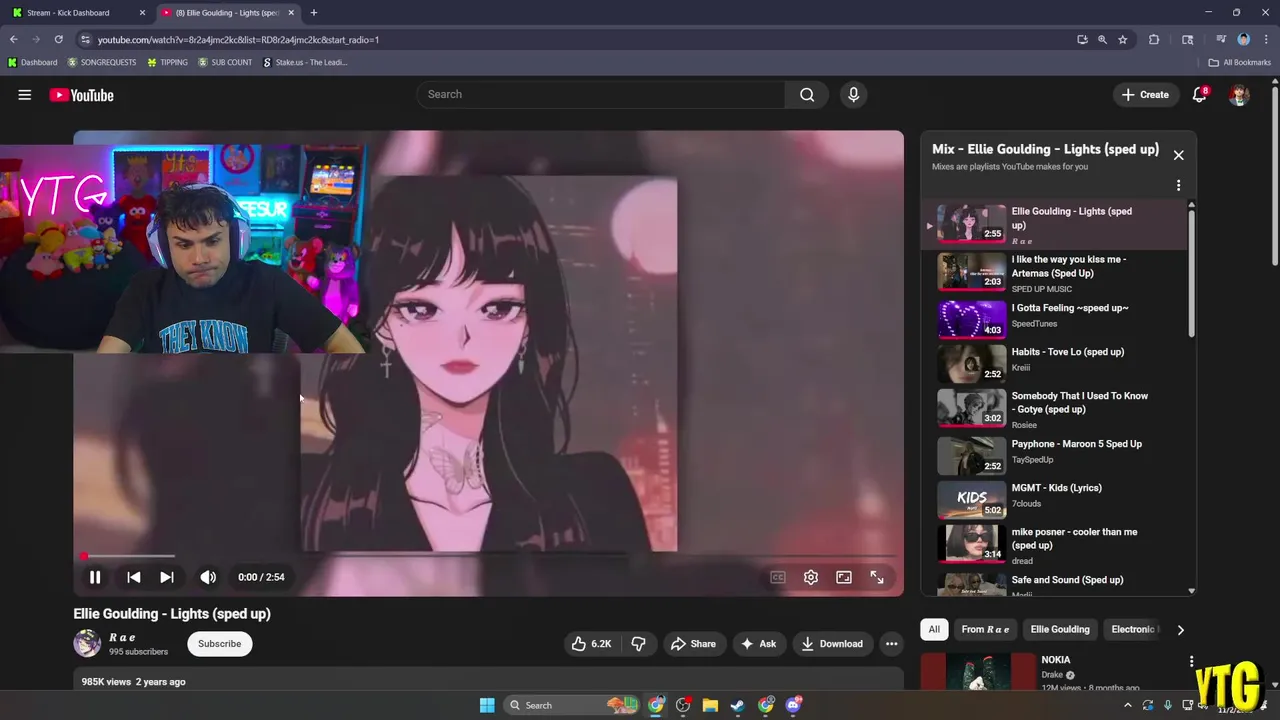Open the Windows Start menu
Viewport: 1280px width, 720px height.
pos(487,705)
